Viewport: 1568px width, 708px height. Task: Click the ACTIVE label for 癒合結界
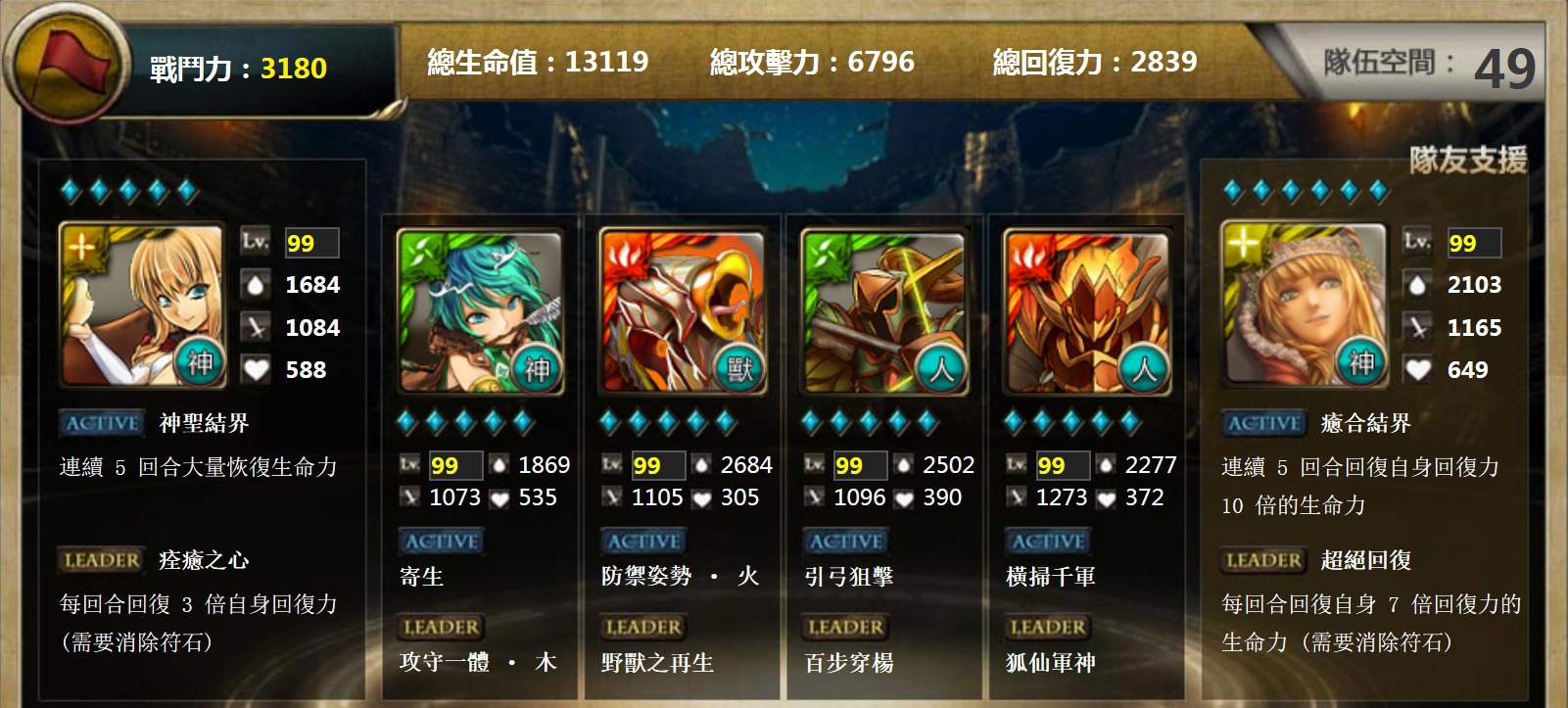(x=1264, y=423)
